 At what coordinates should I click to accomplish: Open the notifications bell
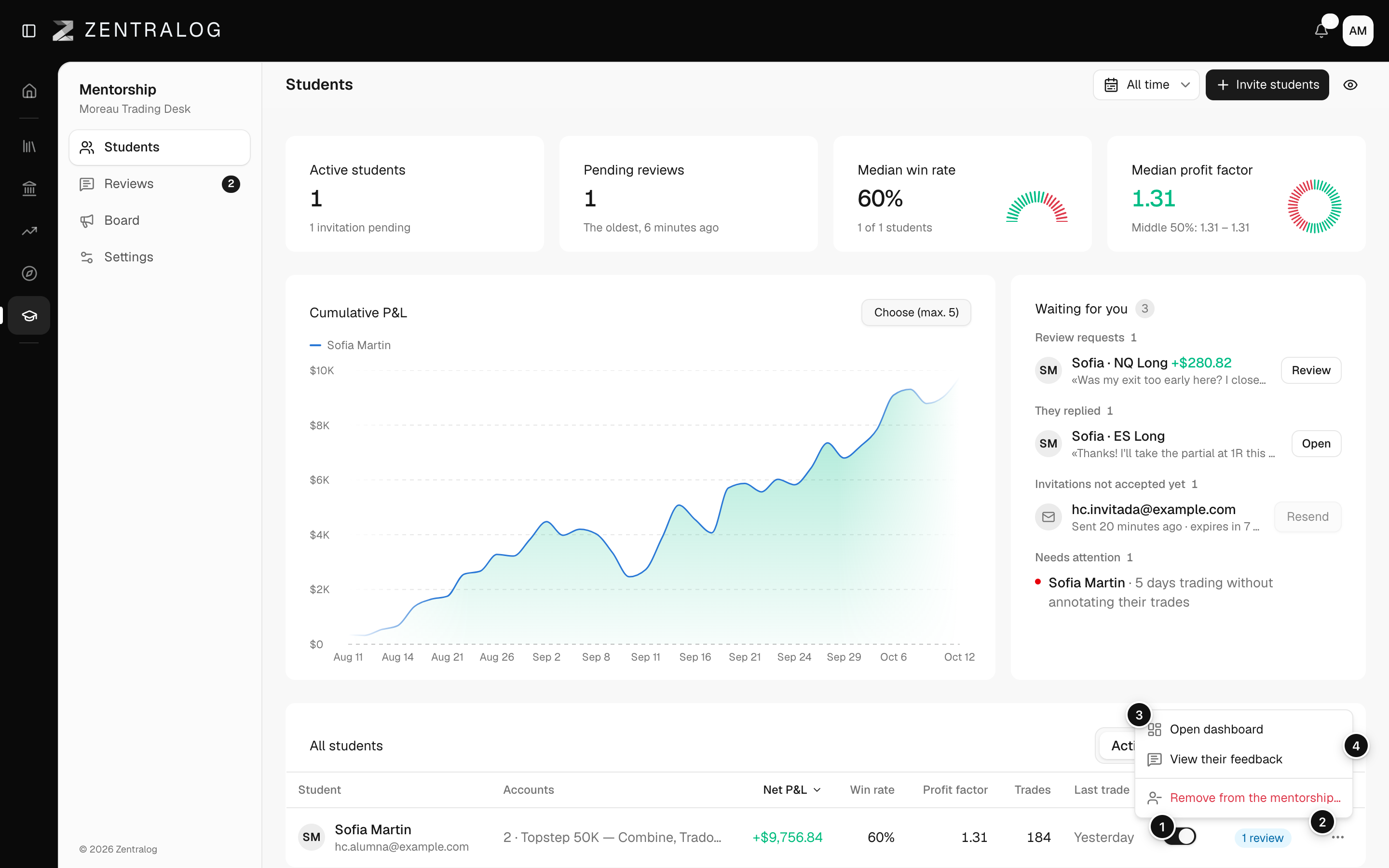[x=1321, y=31]
